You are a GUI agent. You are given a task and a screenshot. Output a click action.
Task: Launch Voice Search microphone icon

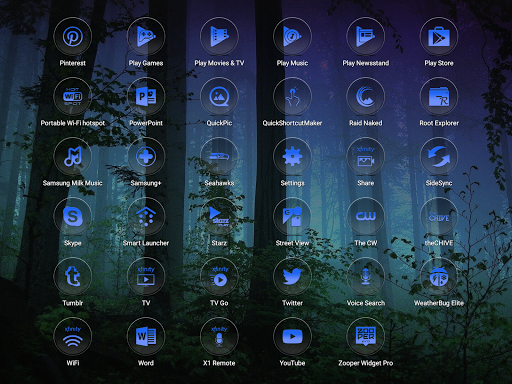pos(366,276)
